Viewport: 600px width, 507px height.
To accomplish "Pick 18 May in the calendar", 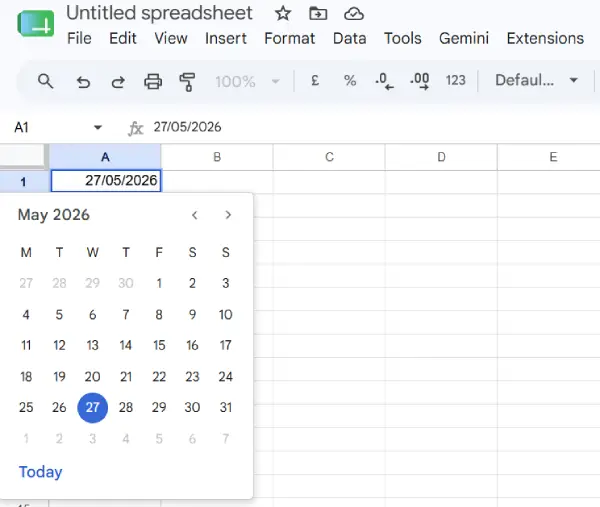I will [x=26, y=377].
